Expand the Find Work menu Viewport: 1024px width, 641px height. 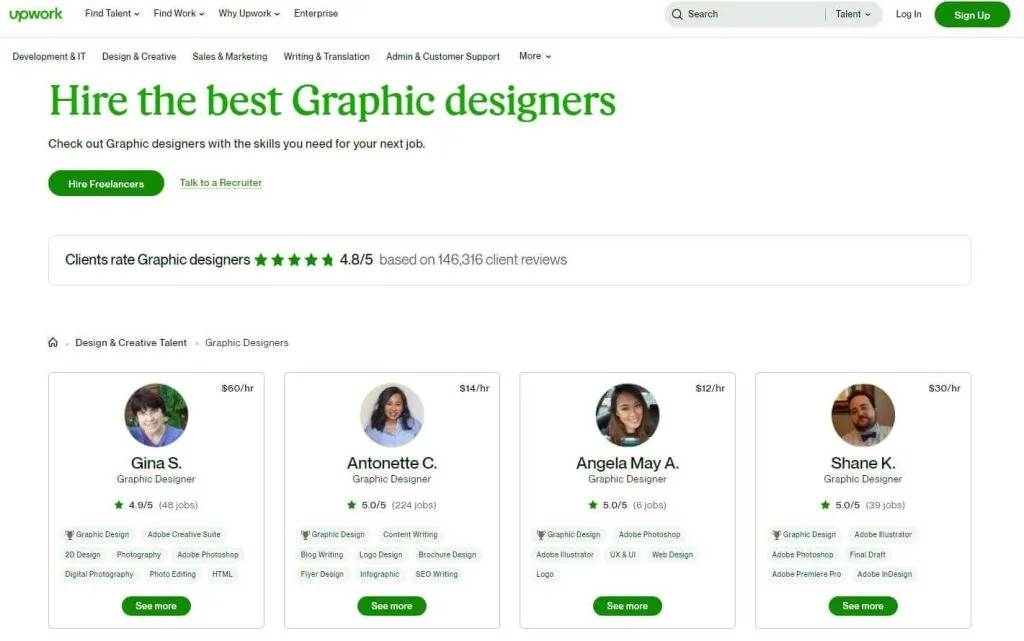point(179,14)
